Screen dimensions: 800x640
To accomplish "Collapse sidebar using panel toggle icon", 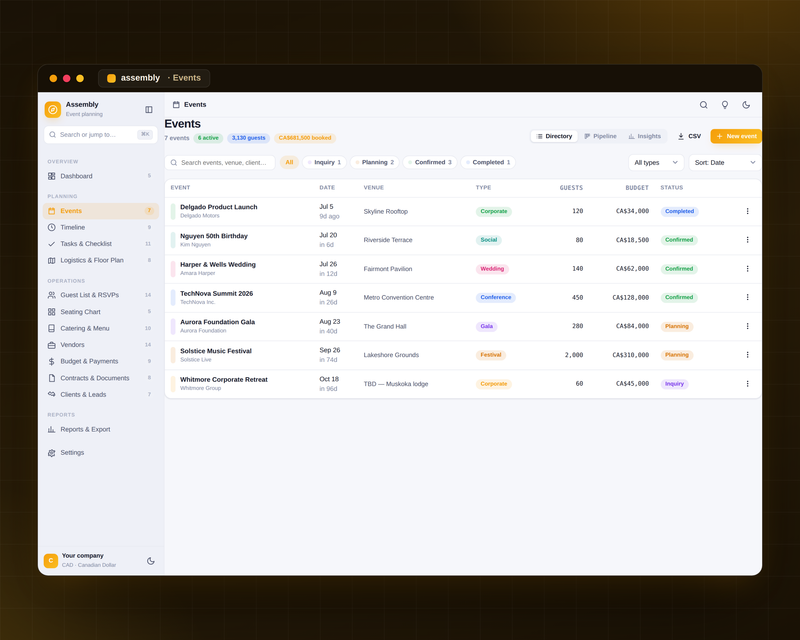I will pyautogui.click(x=148, y=110).
